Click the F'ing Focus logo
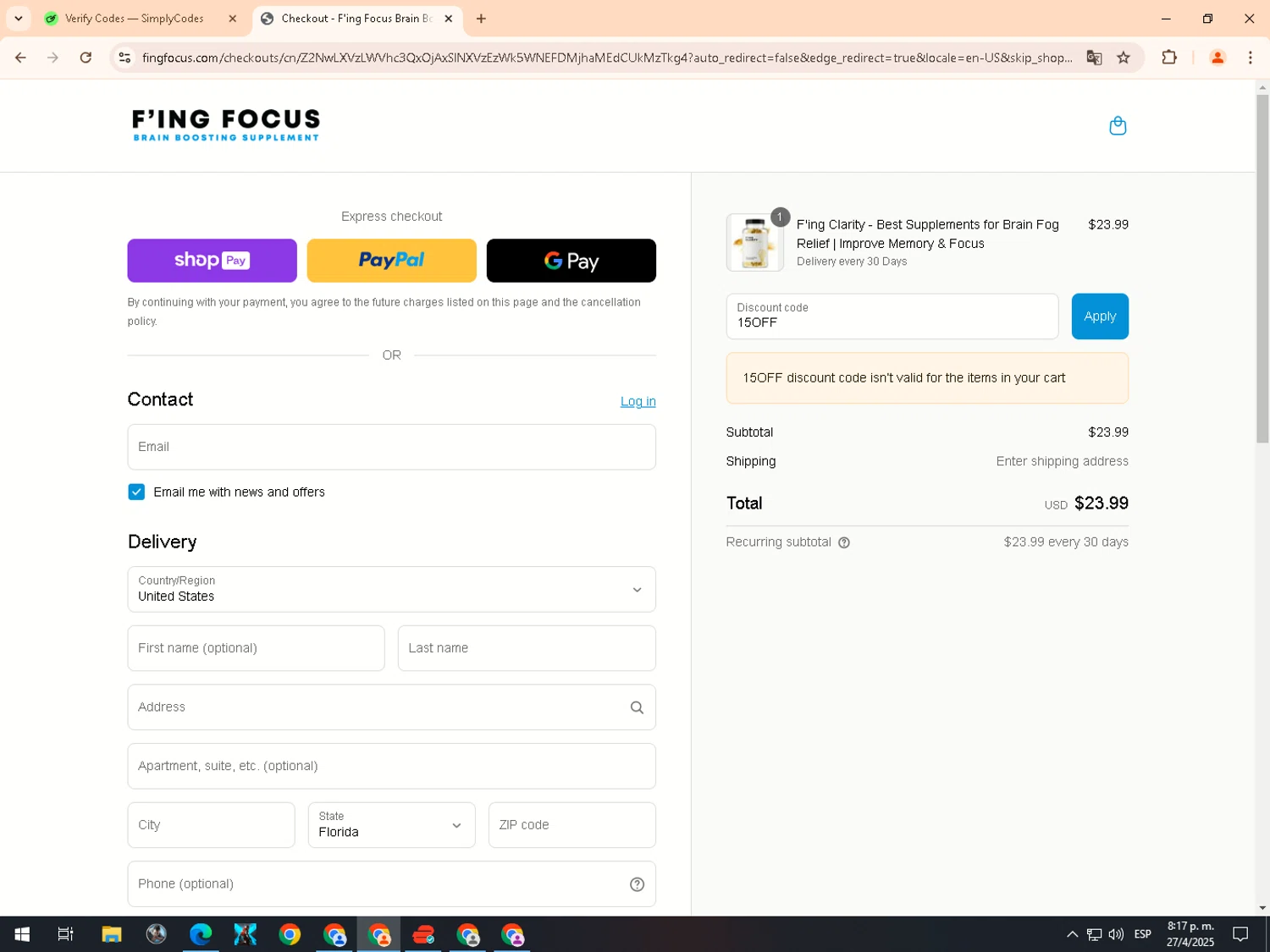 pyautogui.click(x=226, y=125)
